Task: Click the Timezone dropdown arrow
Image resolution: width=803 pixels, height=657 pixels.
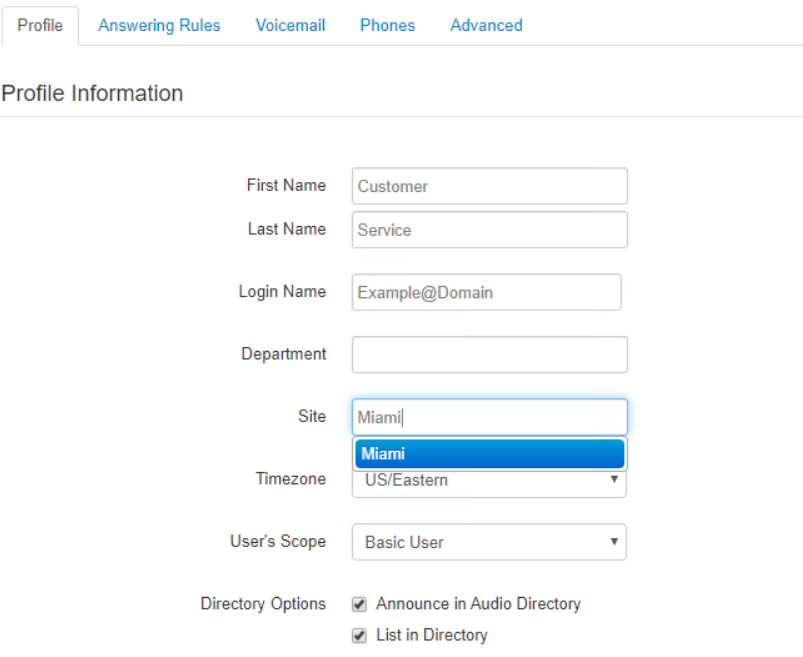Action: click(x=614, y=479)
